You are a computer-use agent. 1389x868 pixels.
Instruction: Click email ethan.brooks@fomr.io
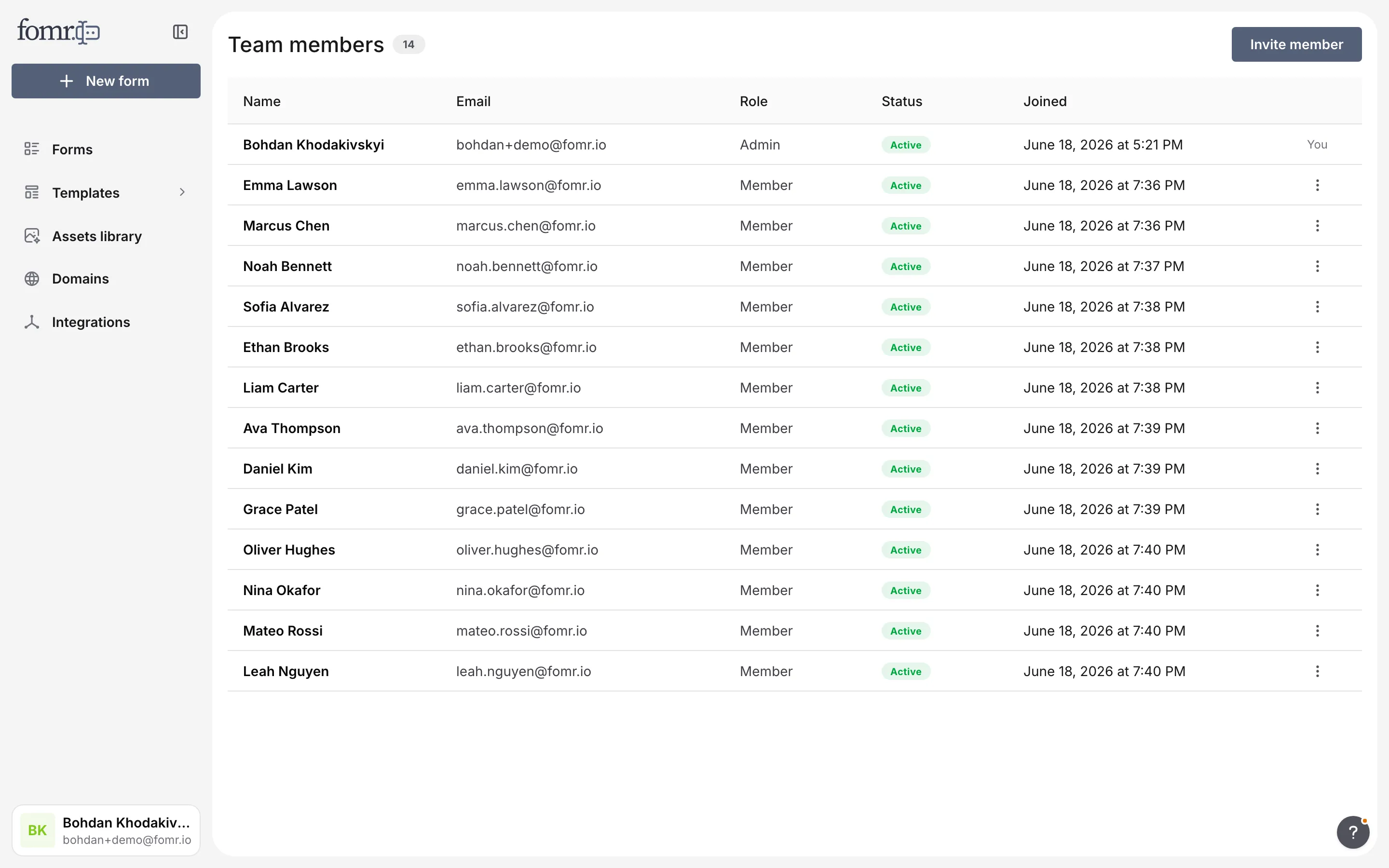pos(526,347)
